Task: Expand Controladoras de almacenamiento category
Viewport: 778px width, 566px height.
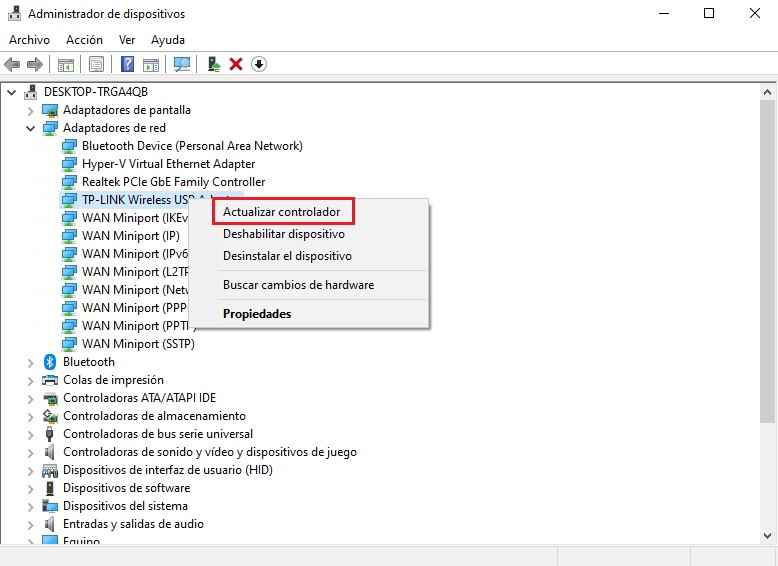Action: click(x=31, y=416)
